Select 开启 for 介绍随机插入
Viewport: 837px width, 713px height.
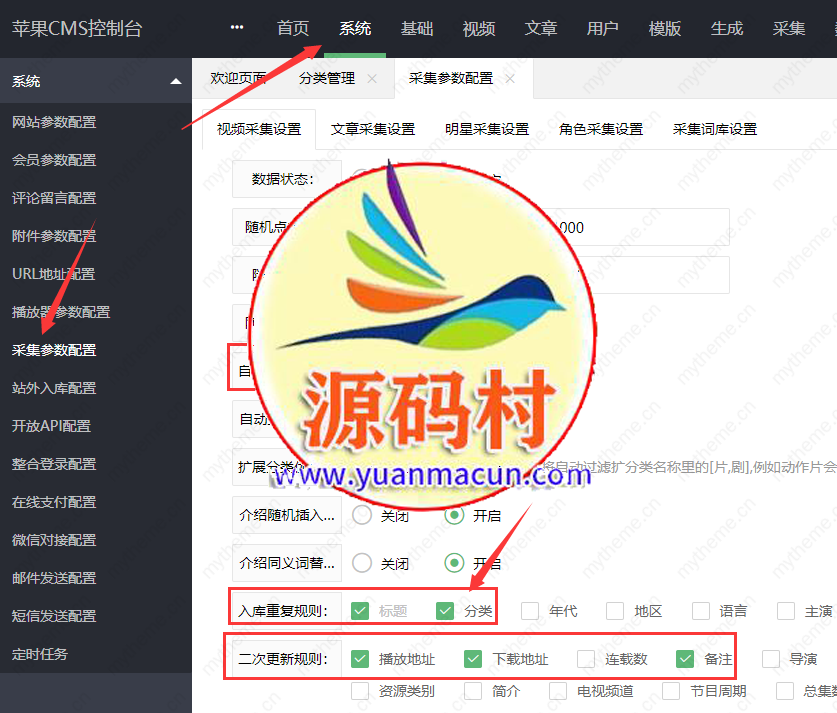pos(454,516)
